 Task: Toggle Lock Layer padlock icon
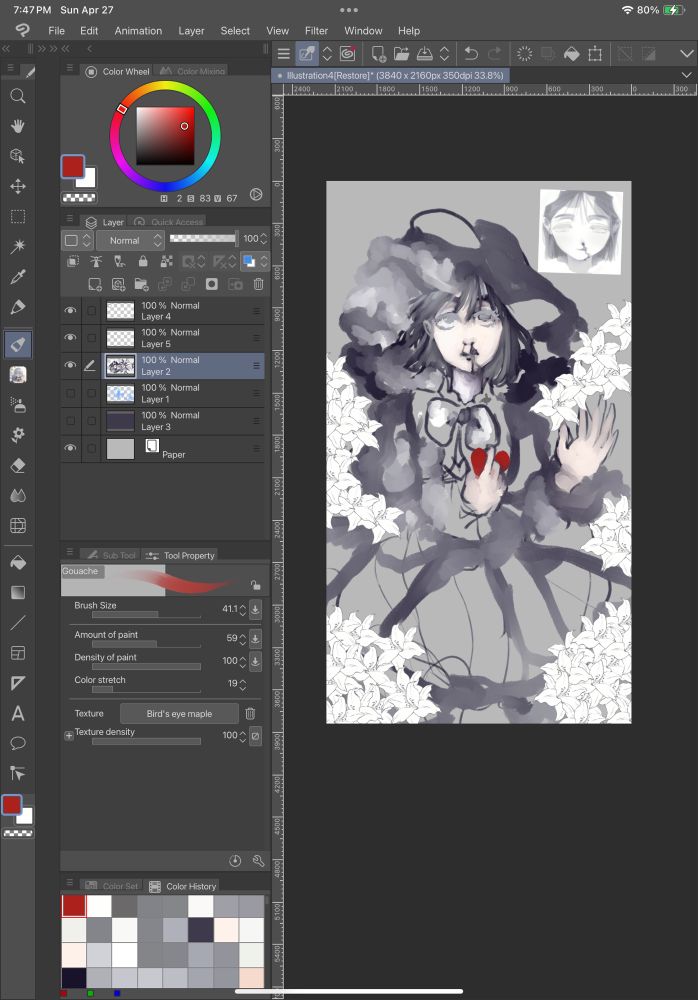[143, 261]
